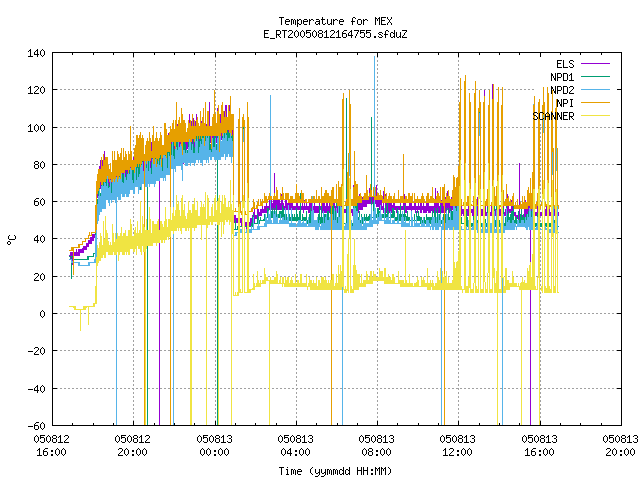This screenshot has width=640, height=480.
Task: Click the green NPD1 legend line sample
Action: point(595,76)
